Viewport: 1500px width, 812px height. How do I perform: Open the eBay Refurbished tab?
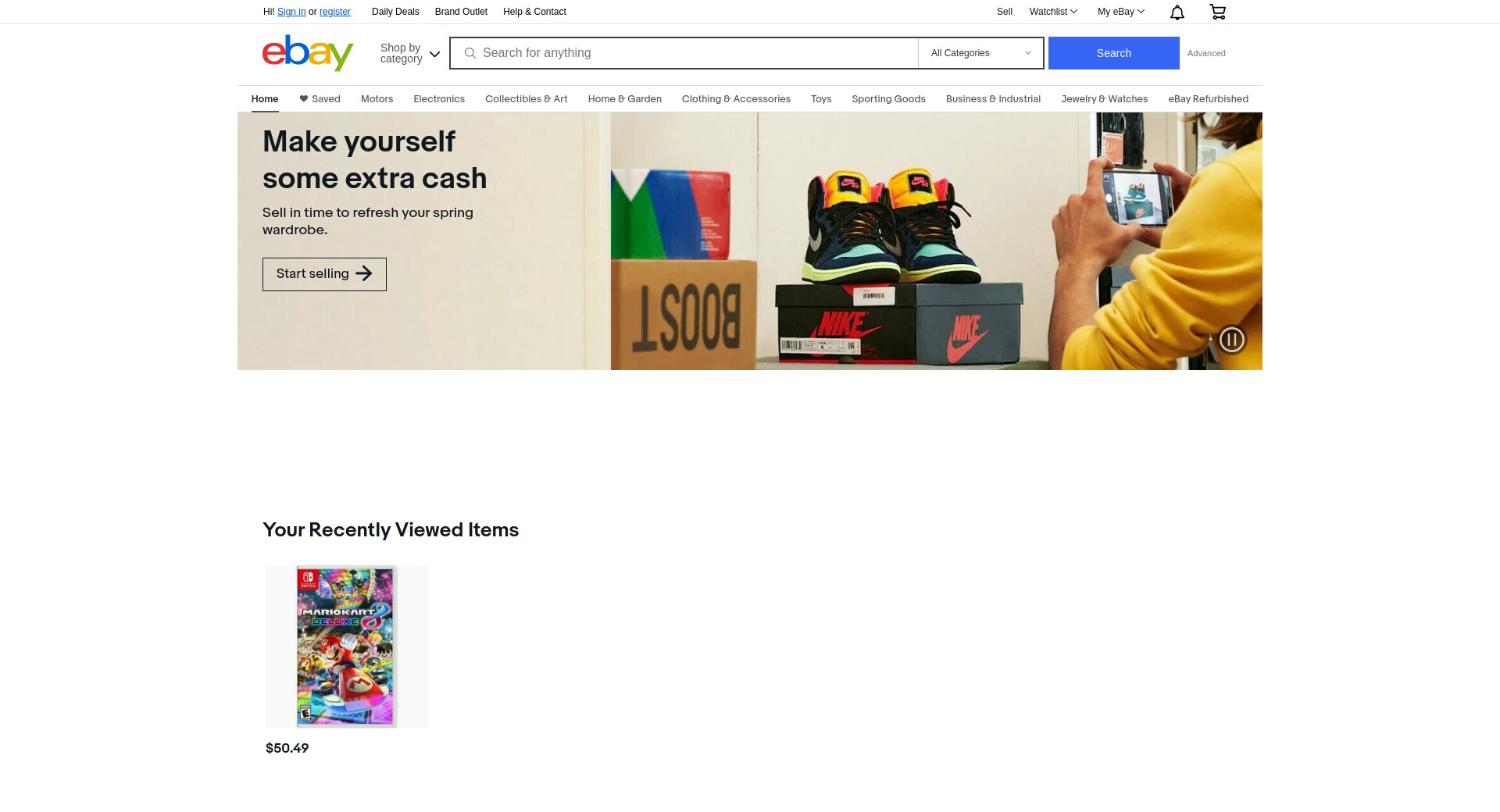tap(1208, 99)
